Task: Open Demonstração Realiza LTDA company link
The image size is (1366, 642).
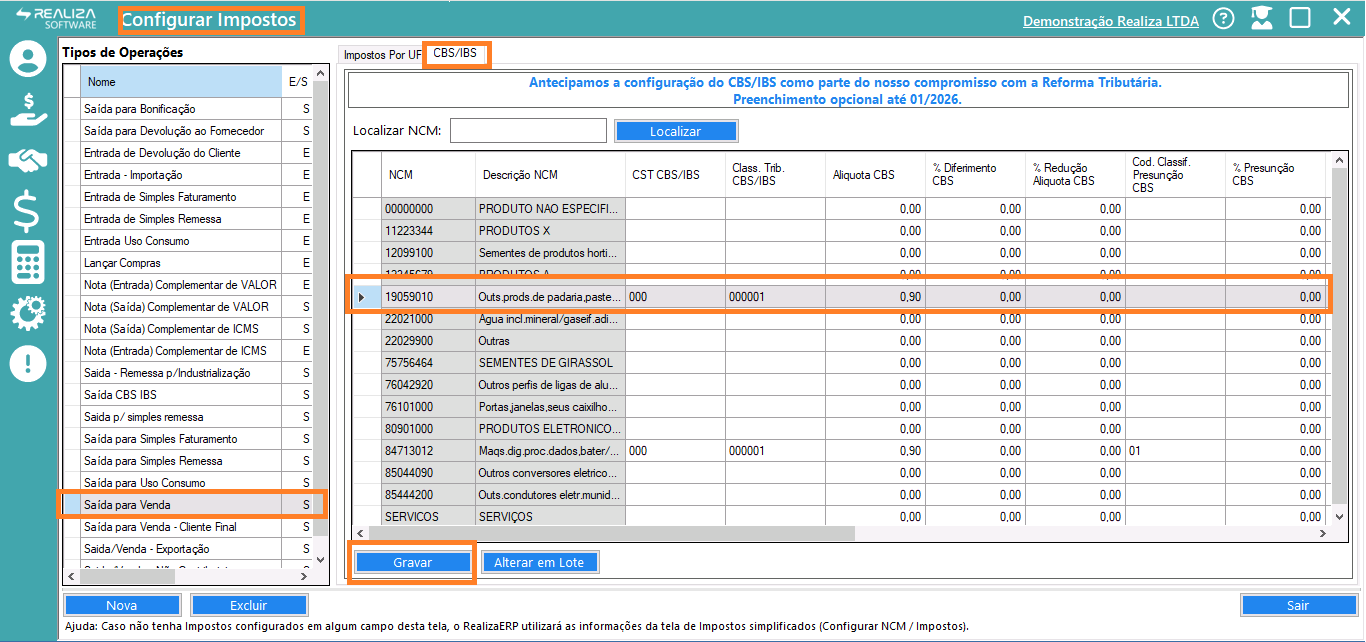Action: coord(1110,20)
